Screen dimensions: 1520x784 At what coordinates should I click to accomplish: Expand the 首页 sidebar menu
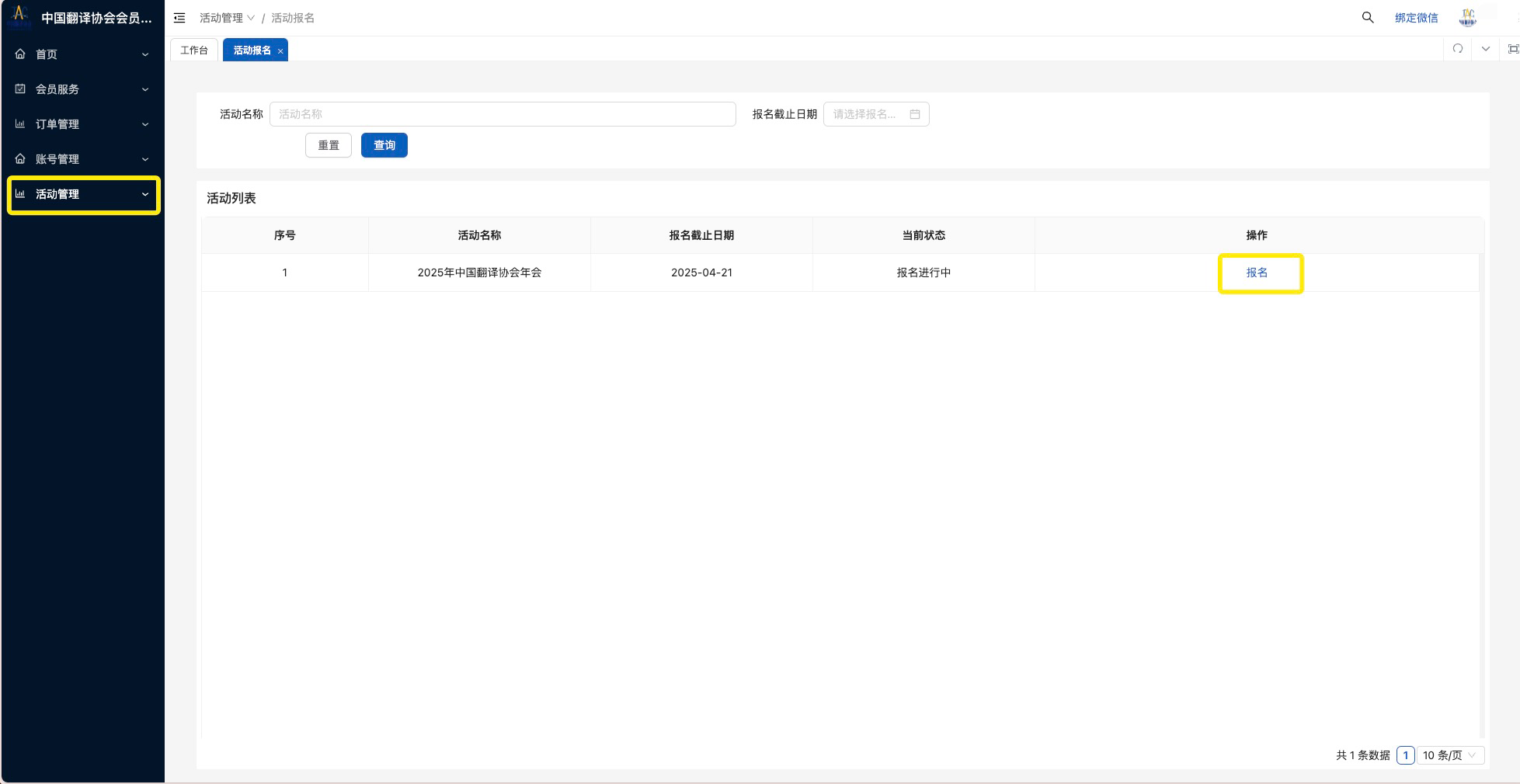tap(82, 54)
